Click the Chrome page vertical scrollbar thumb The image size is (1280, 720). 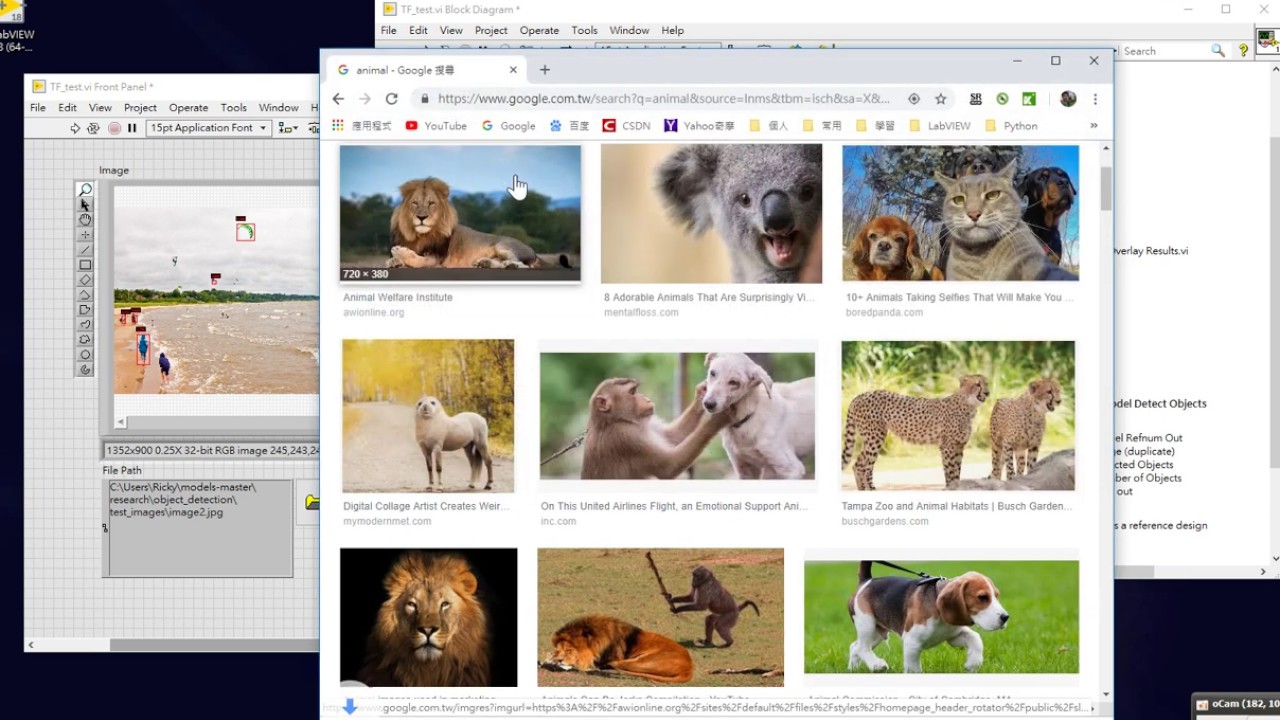(x=1106, y=188)
